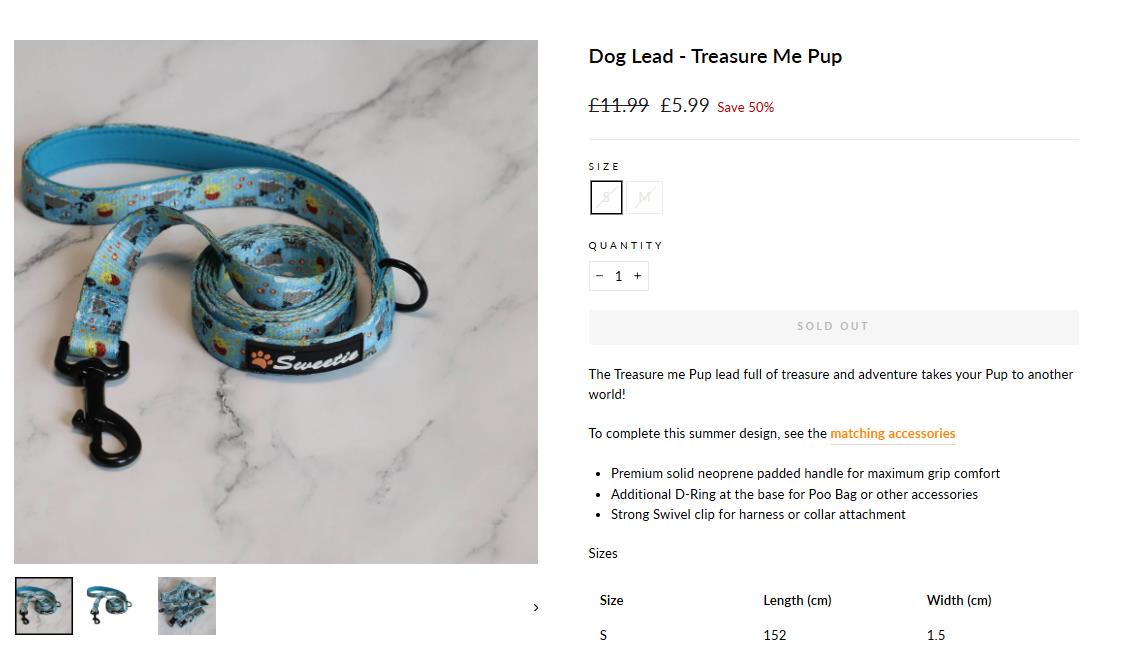Click the Width (cm) column header
This screenshot has height=648, width=1140.
pos(959,600)
